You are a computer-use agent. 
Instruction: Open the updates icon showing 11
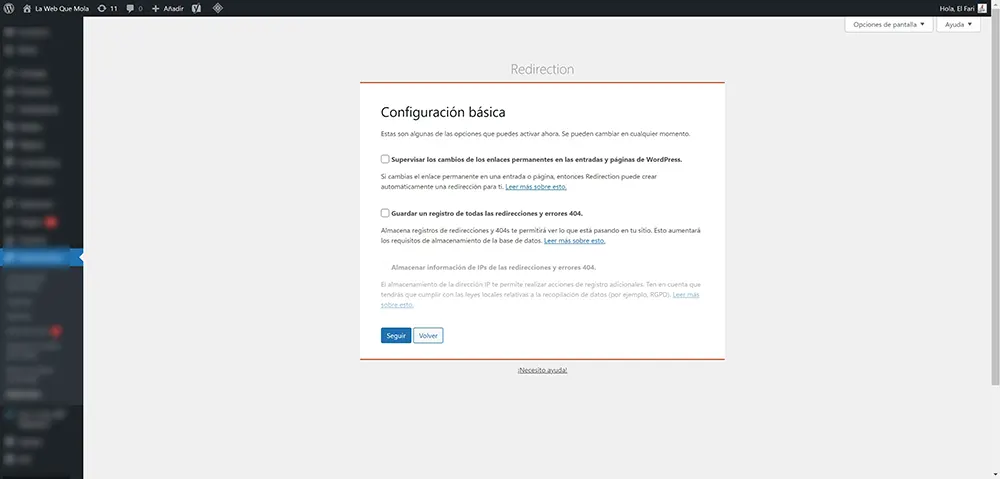coord(102,8)
